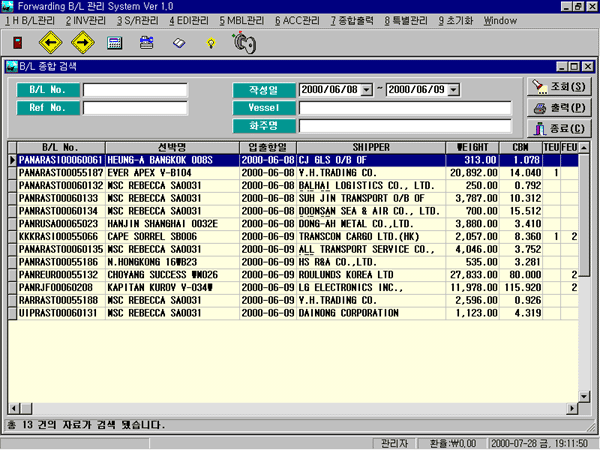Viewport: 600px width, 450px height.
Task: Click the 조회(S) search button
Action: [559, 87]
